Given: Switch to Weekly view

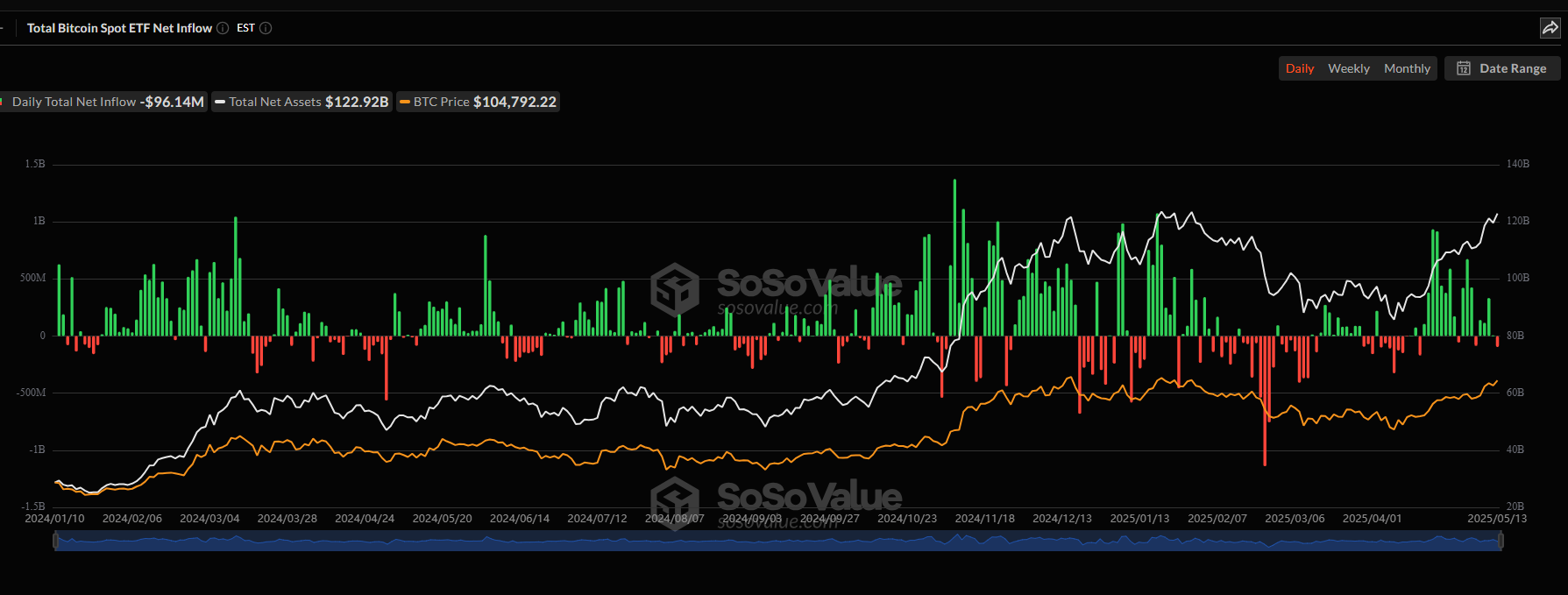Looking at the screenshot, I should [1349, 68].
